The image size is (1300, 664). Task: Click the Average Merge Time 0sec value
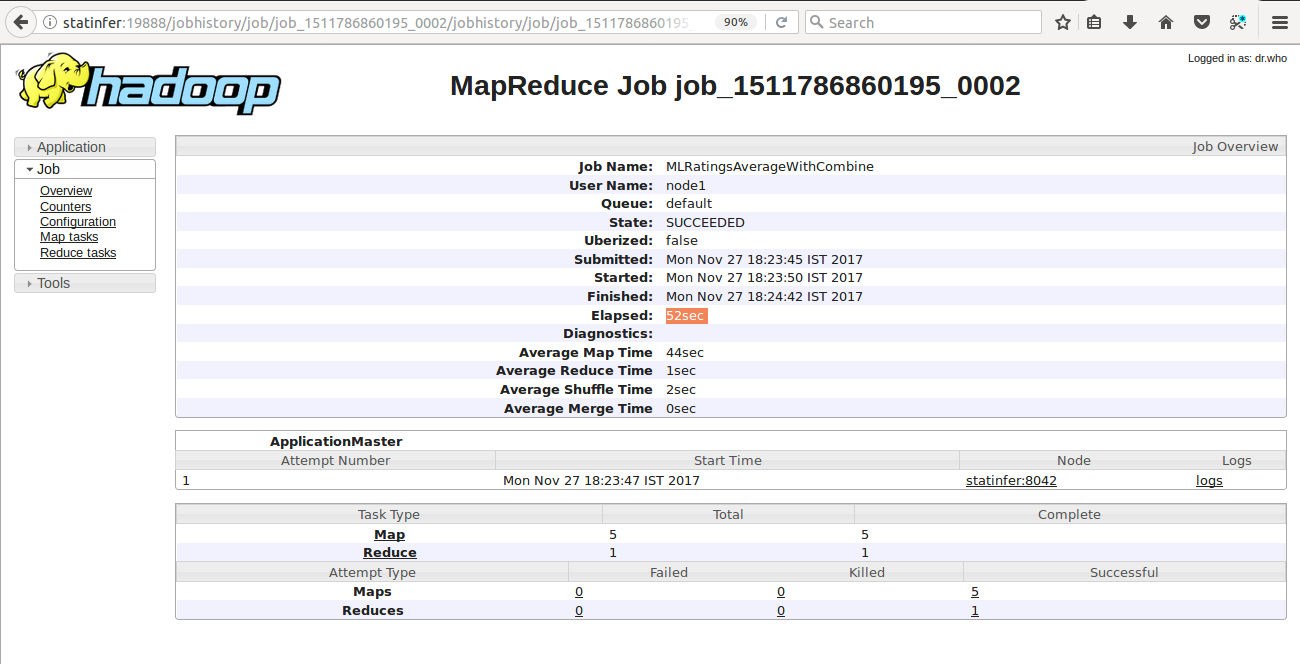[x=681, y=409]
